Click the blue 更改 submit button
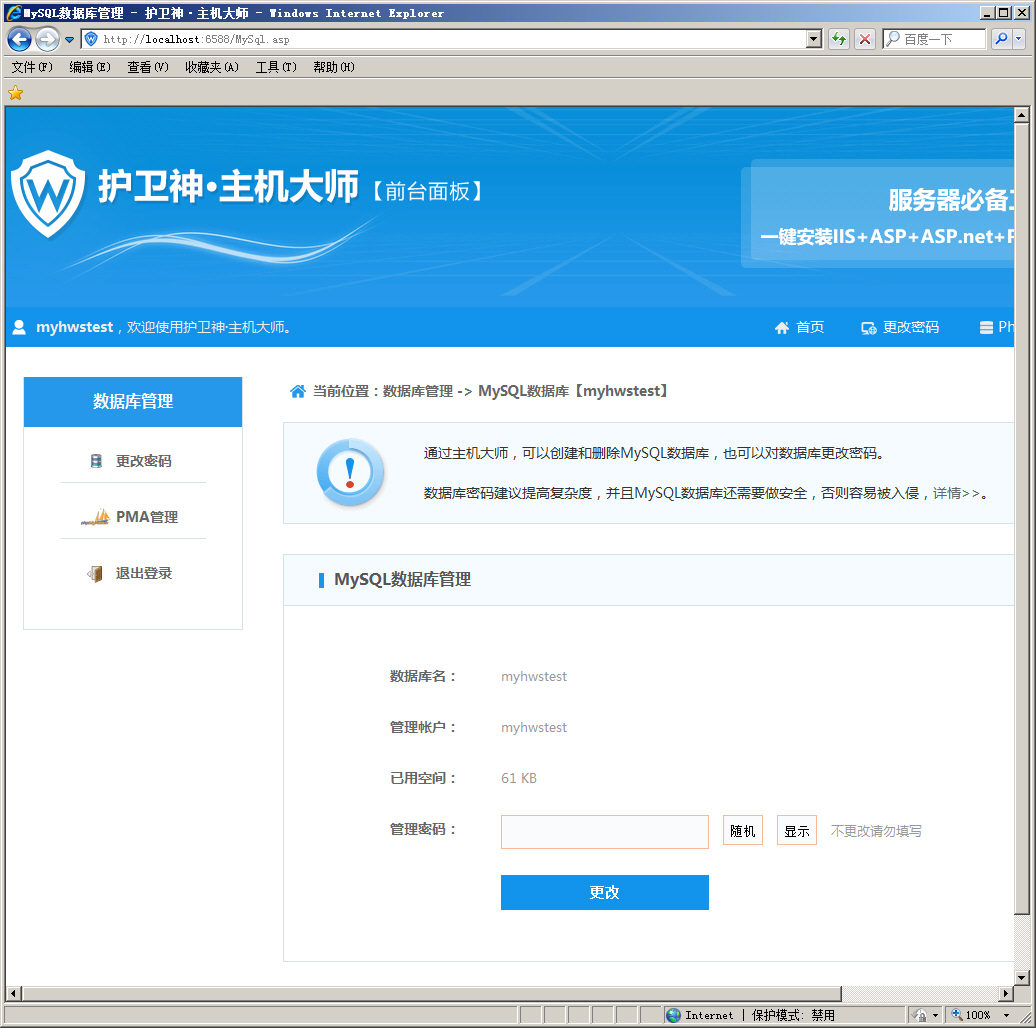 (x=604, y=892)
